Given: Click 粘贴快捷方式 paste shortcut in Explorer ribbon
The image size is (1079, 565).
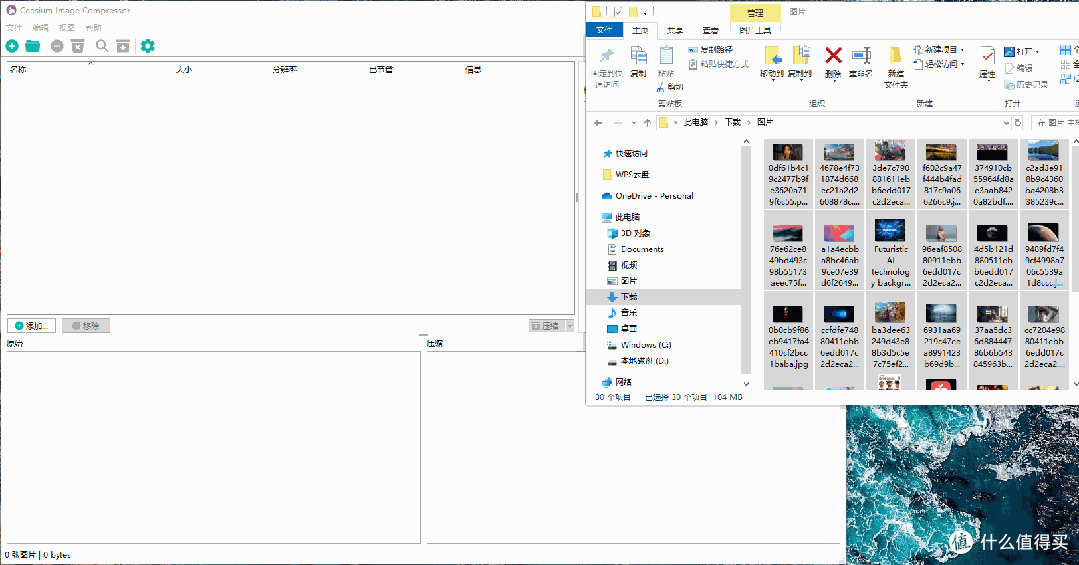Looking at the screenshot, I should point(718,64).
